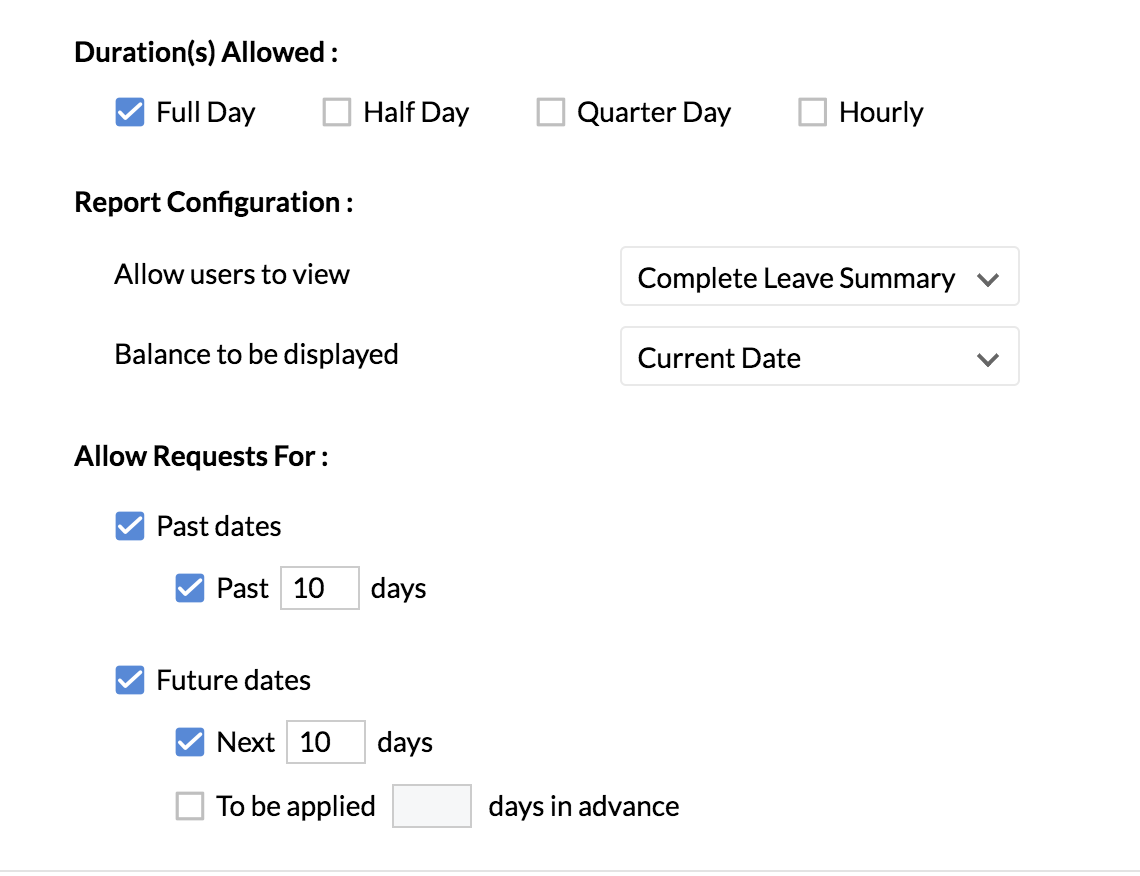Viewport: 1140px width, 876px height.
Task: Click the Allow Requests For heading
Action: (202, 457)
